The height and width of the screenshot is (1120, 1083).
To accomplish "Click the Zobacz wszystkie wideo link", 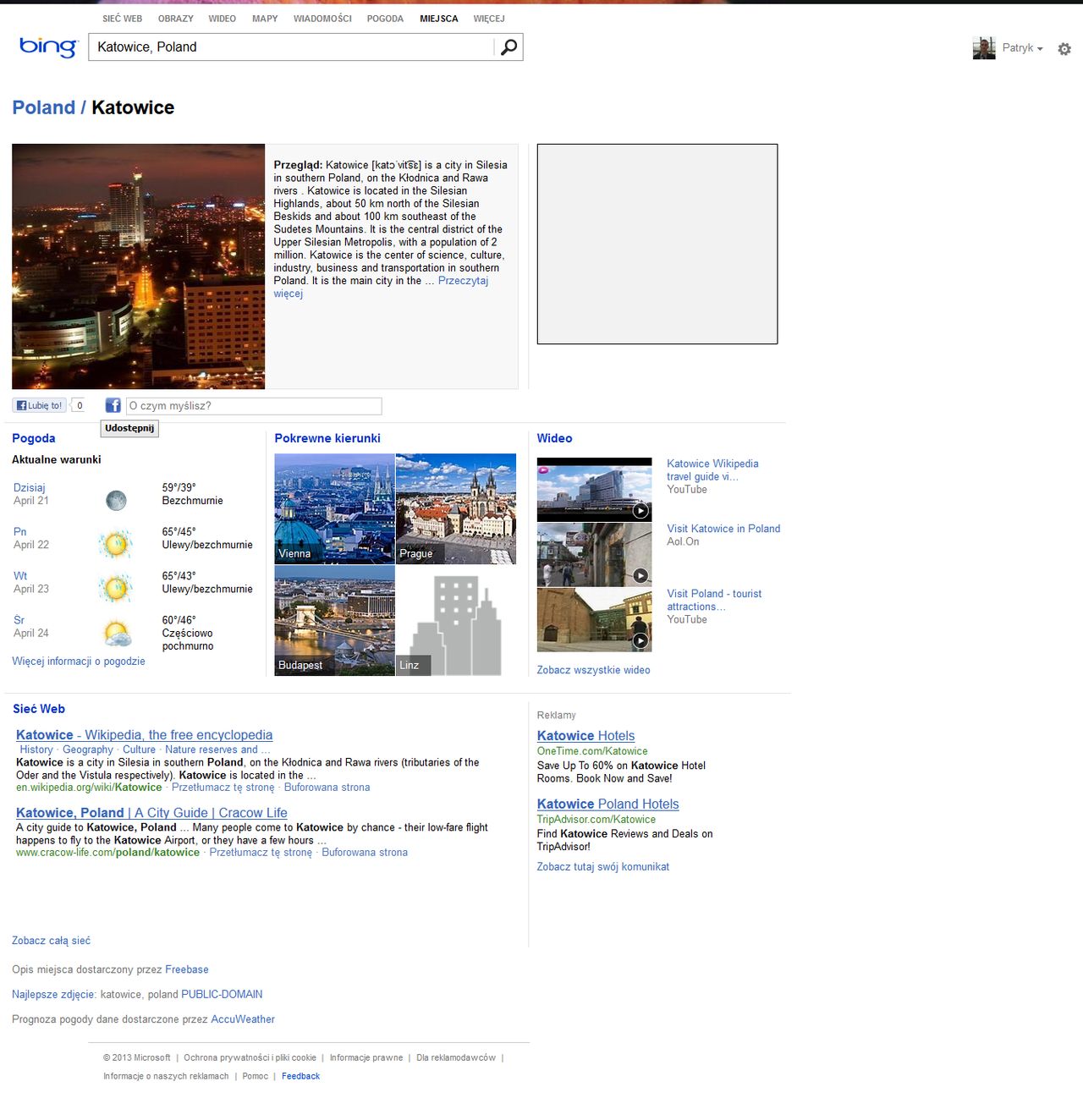I will click(x=593, y=670).
